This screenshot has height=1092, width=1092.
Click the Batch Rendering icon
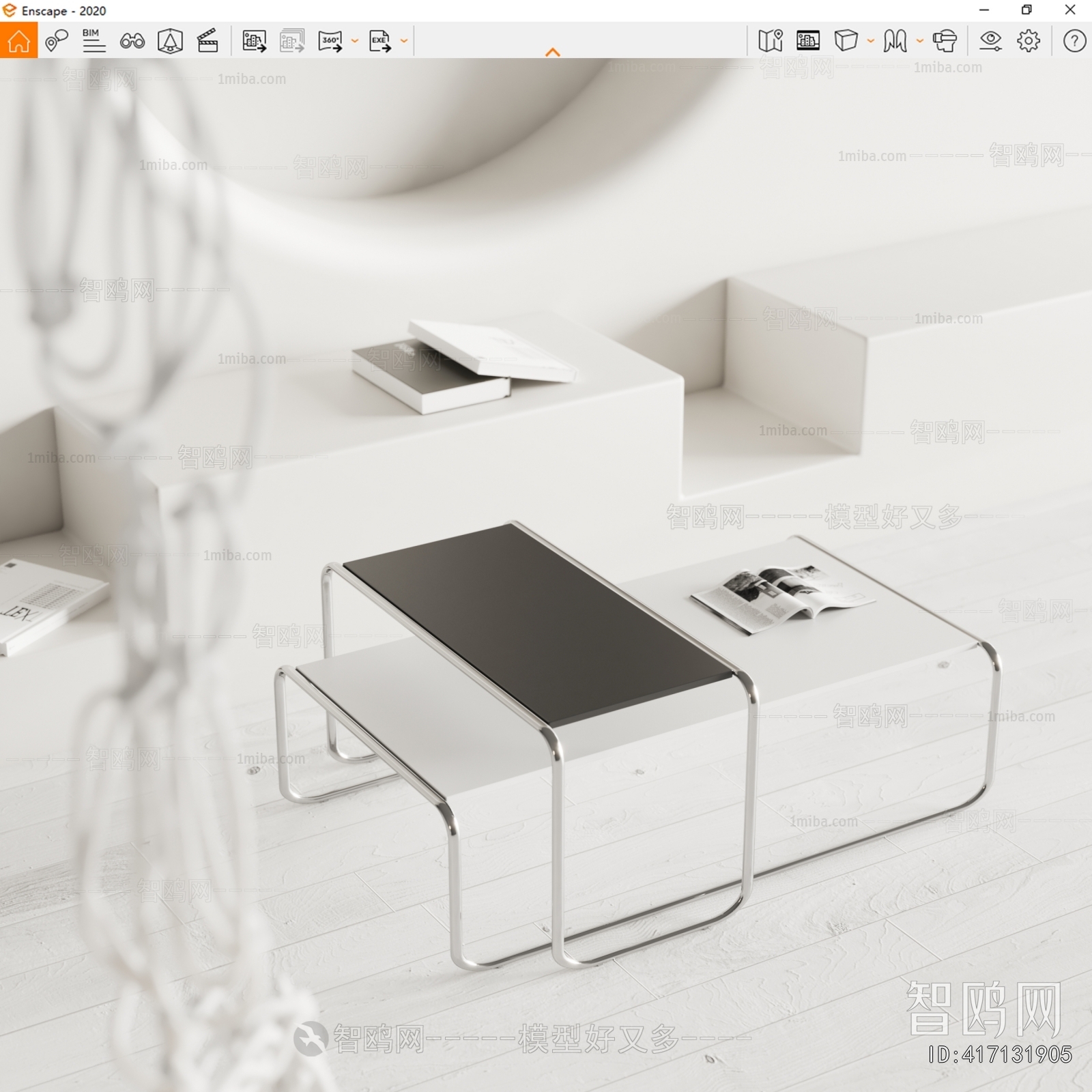(292, 41)
